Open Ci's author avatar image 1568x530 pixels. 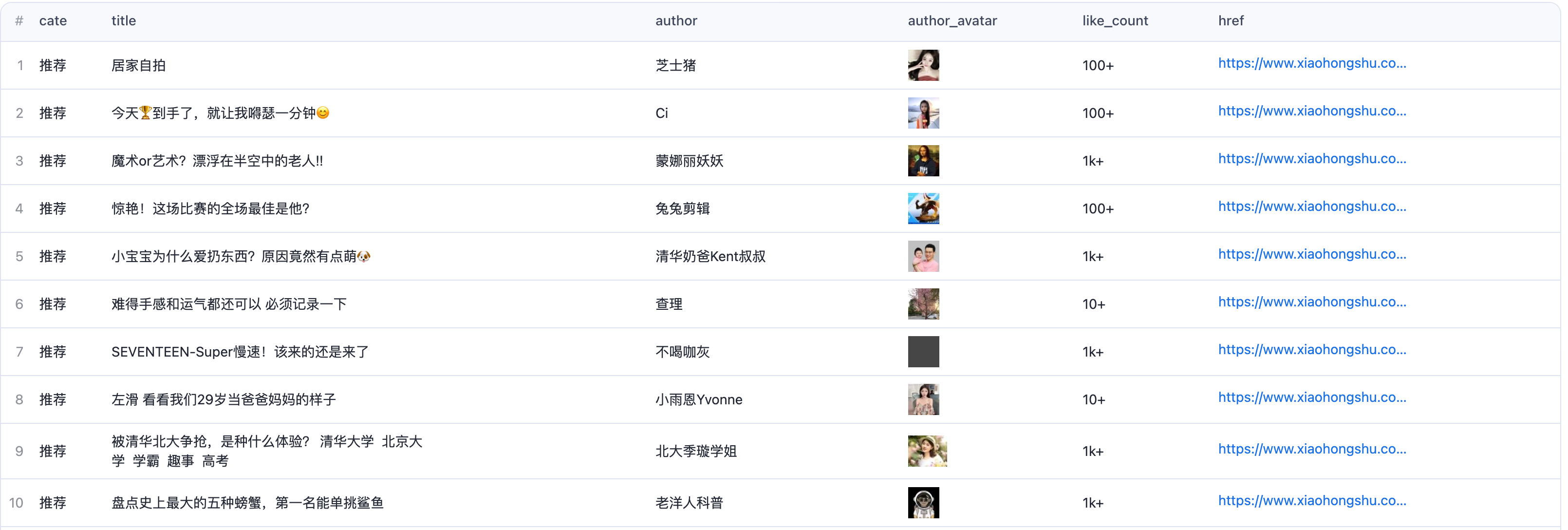point(923,113)
